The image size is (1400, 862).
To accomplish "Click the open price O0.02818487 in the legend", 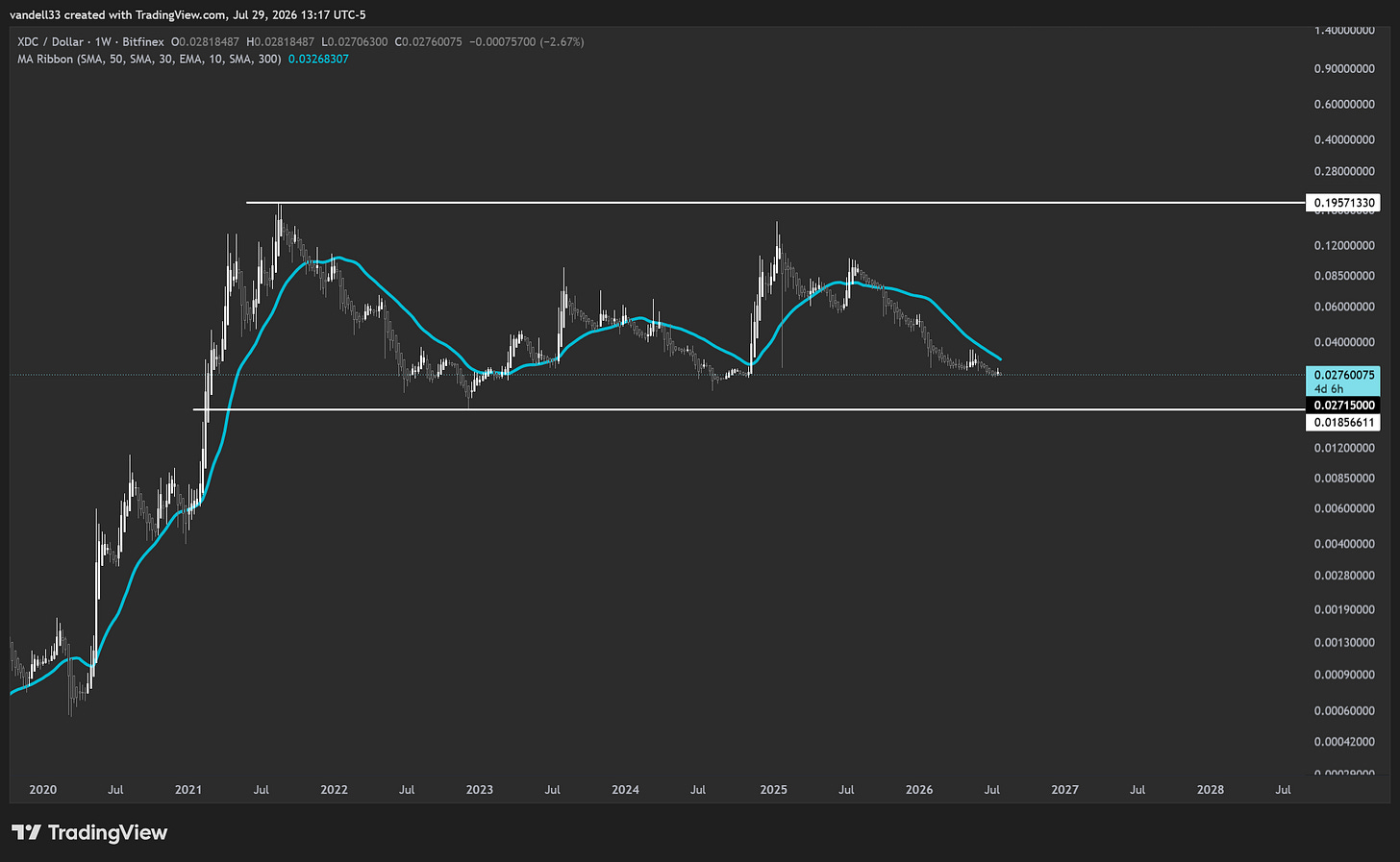I will 205,42.
